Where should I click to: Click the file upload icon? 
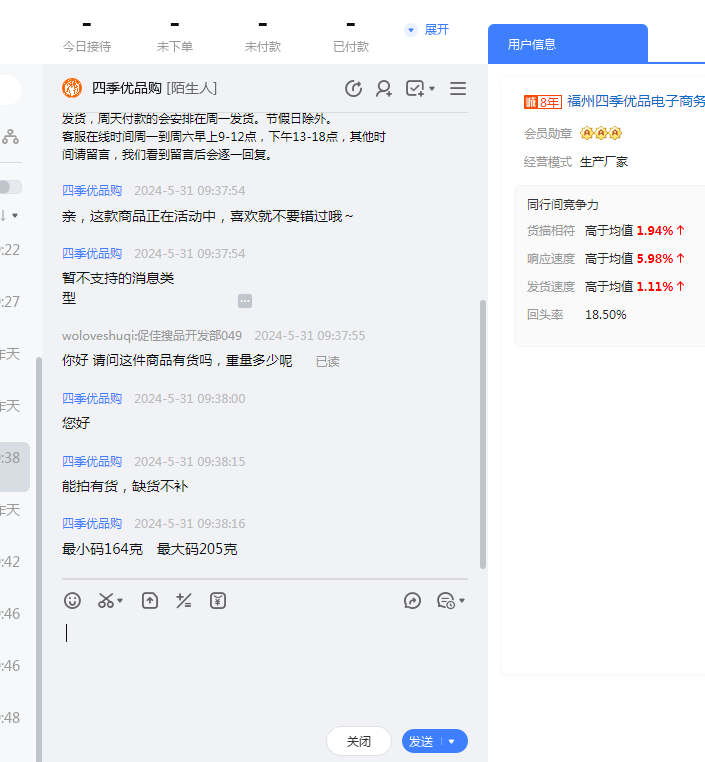[150, 600]
